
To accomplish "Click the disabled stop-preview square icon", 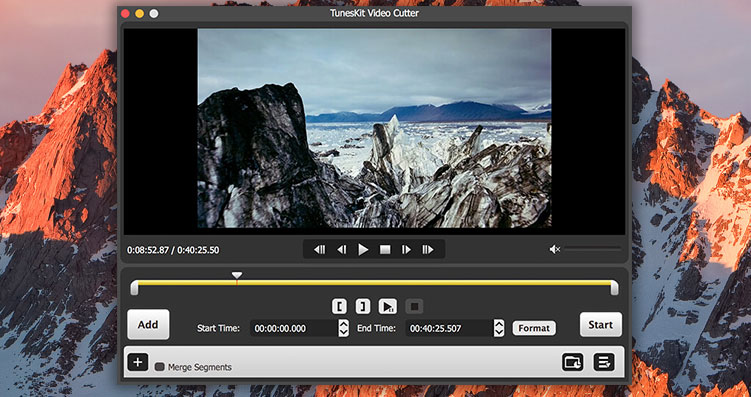I will (415, 306).
